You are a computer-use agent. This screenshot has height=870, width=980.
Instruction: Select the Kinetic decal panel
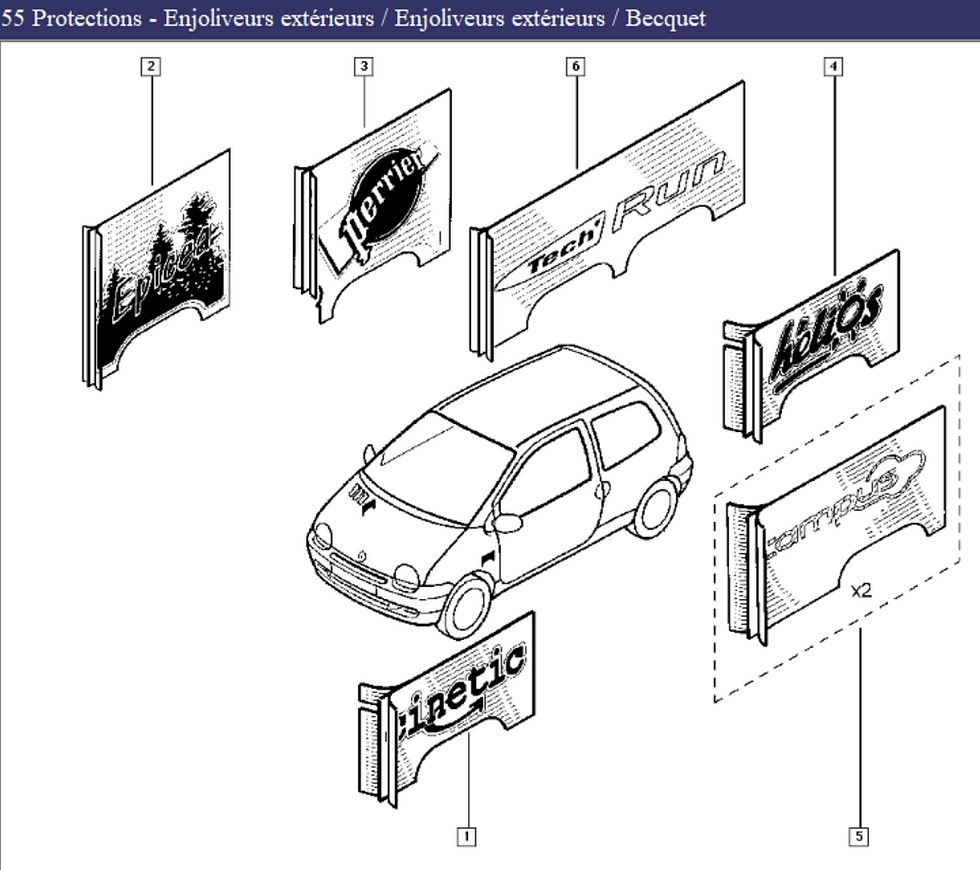click(x=446, y=710)
